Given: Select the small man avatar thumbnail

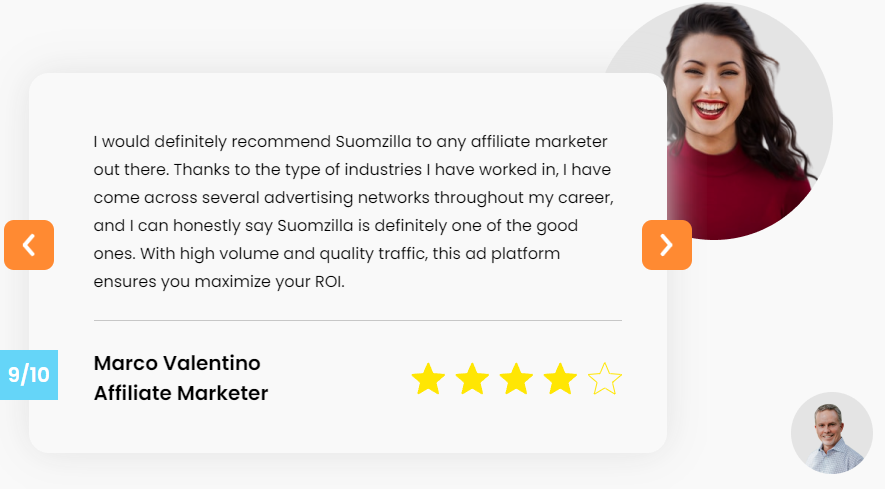Looking at the screenshot, I should click(831, 432).
